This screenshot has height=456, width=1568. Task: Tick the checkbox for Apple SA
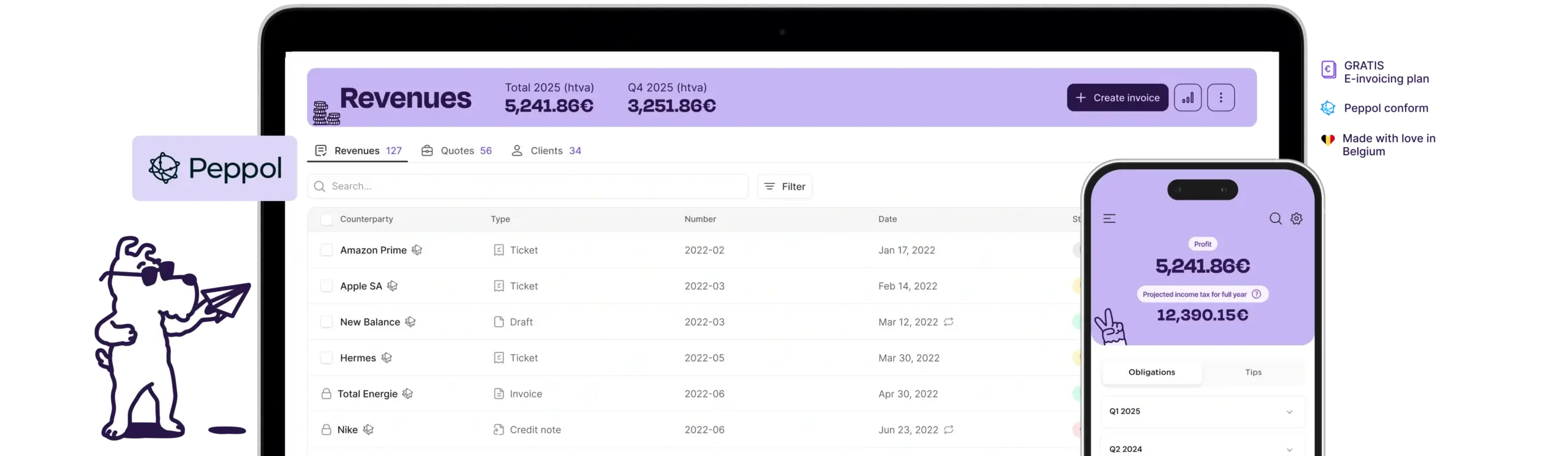(x=326, y=286)
